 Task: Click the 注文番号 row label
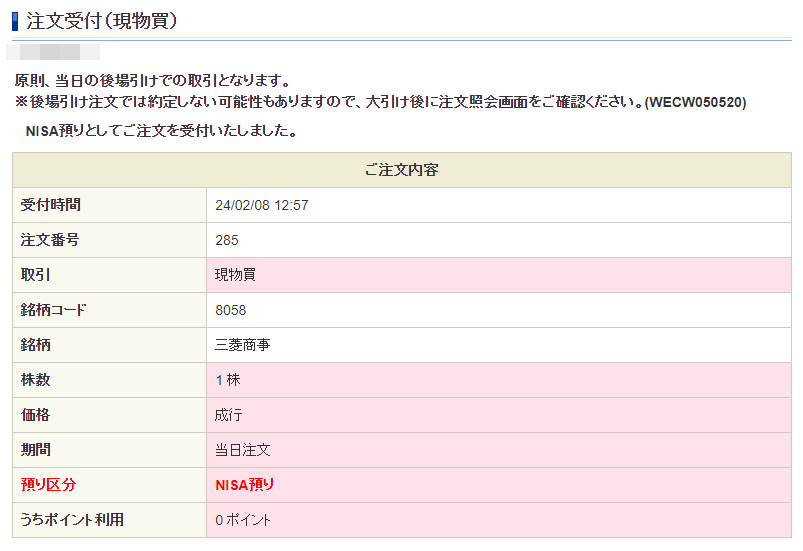(51, 240)
